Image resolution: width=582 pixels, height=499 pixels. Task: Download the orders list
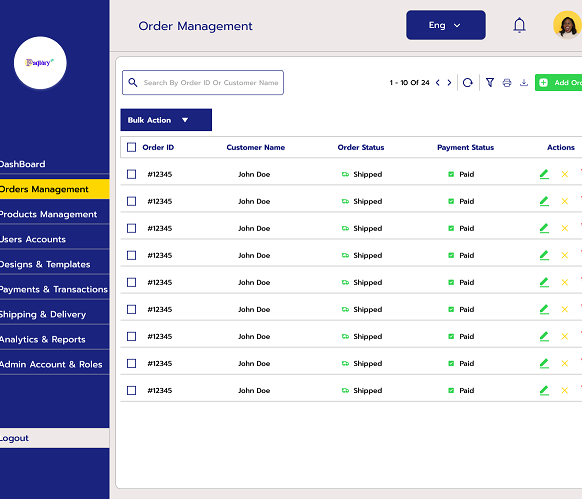tap(524, 82)
